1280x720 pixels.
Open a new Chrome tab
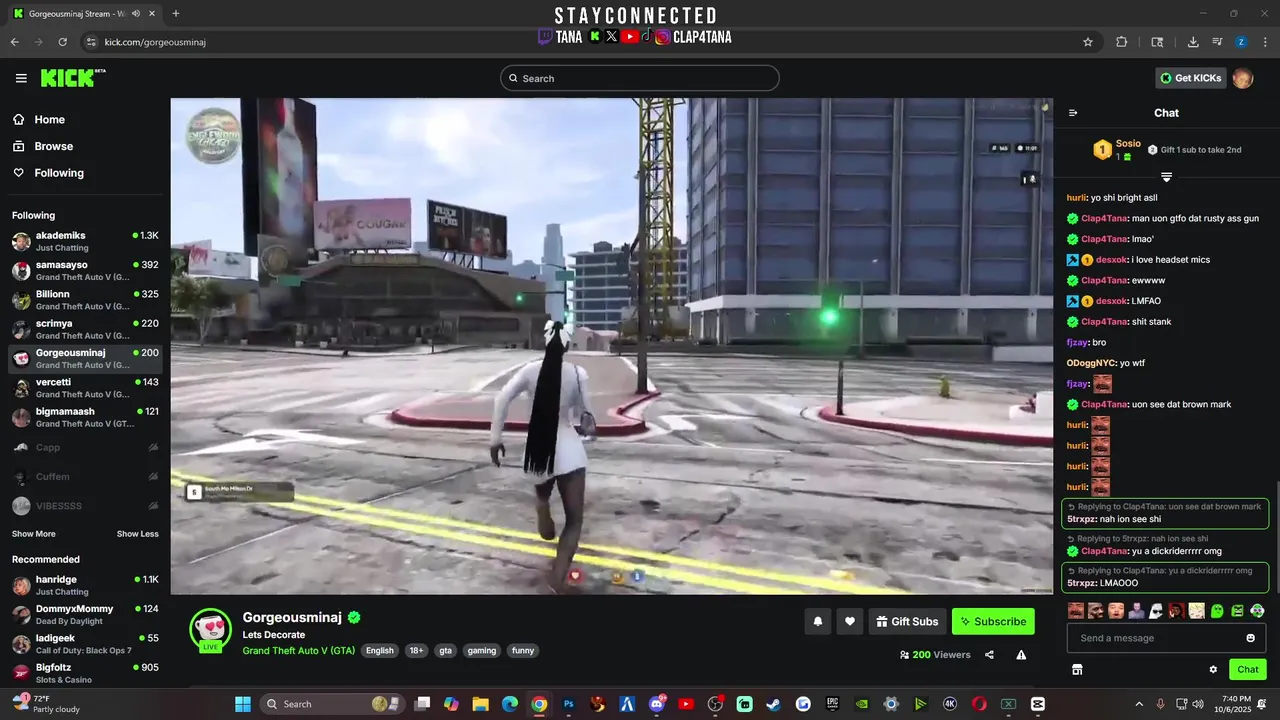click(x=176, y=14)
